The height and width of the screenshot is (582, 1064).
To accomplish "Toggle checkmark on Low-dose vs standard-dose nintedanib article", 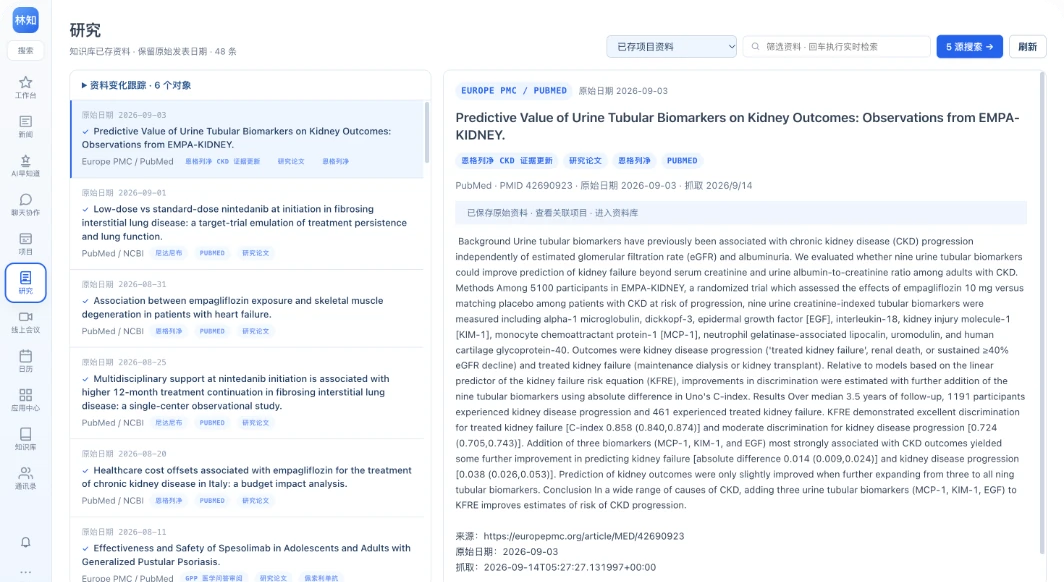I will [x=86, y=210].
